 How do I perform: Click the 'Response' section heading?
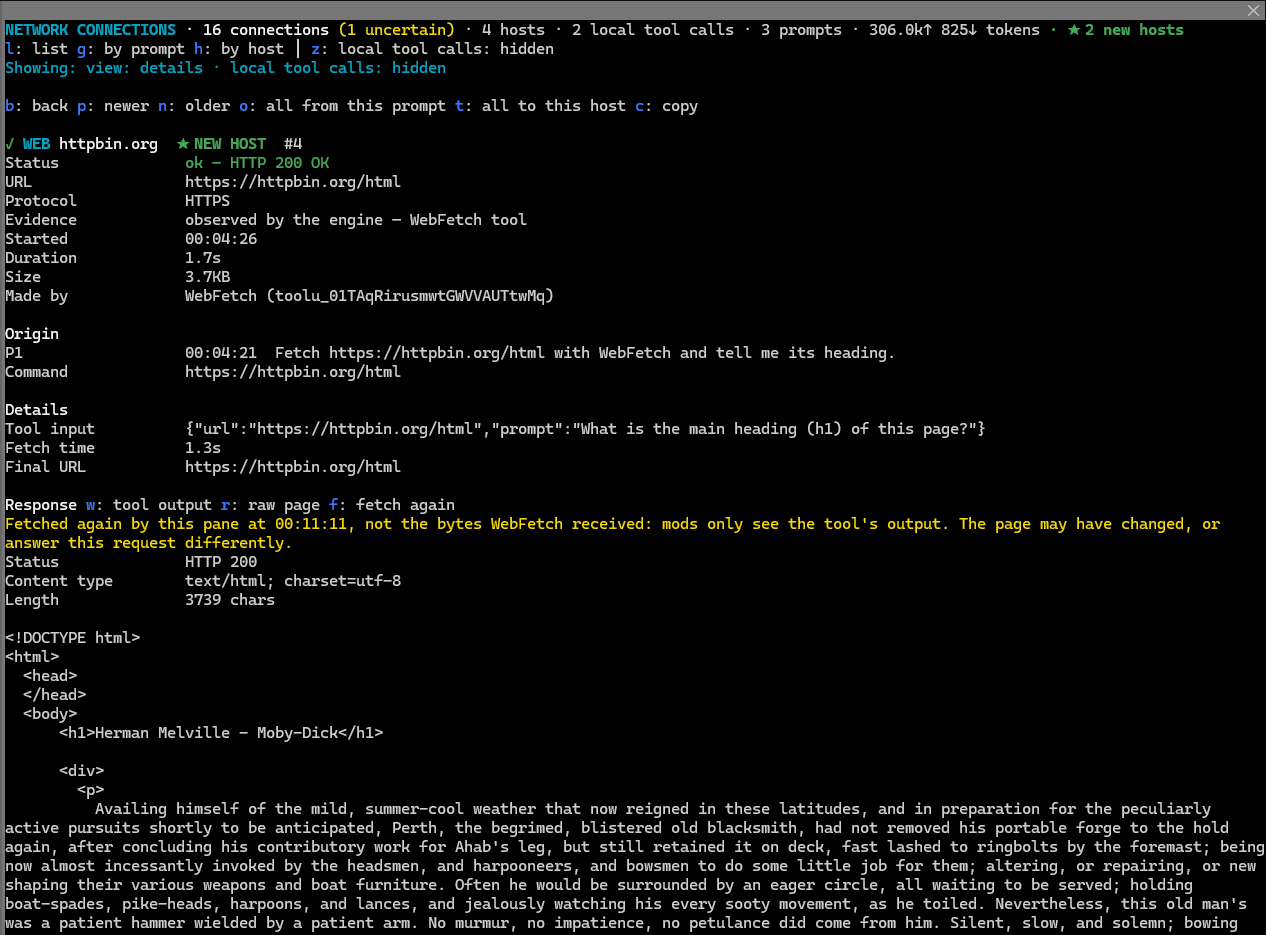40,504
